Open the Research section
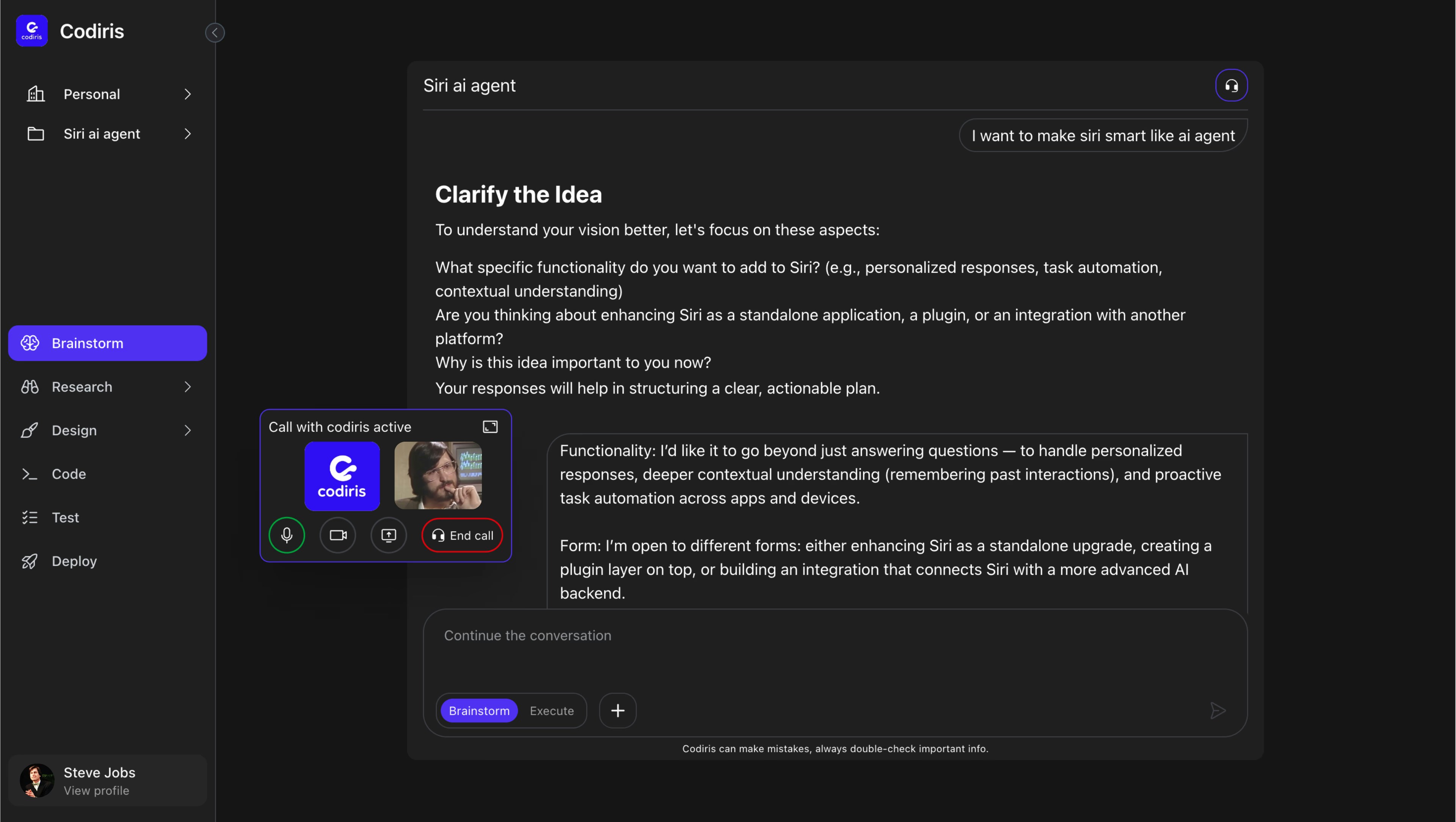Screen dimensions: 1456x822 [107, 387]
